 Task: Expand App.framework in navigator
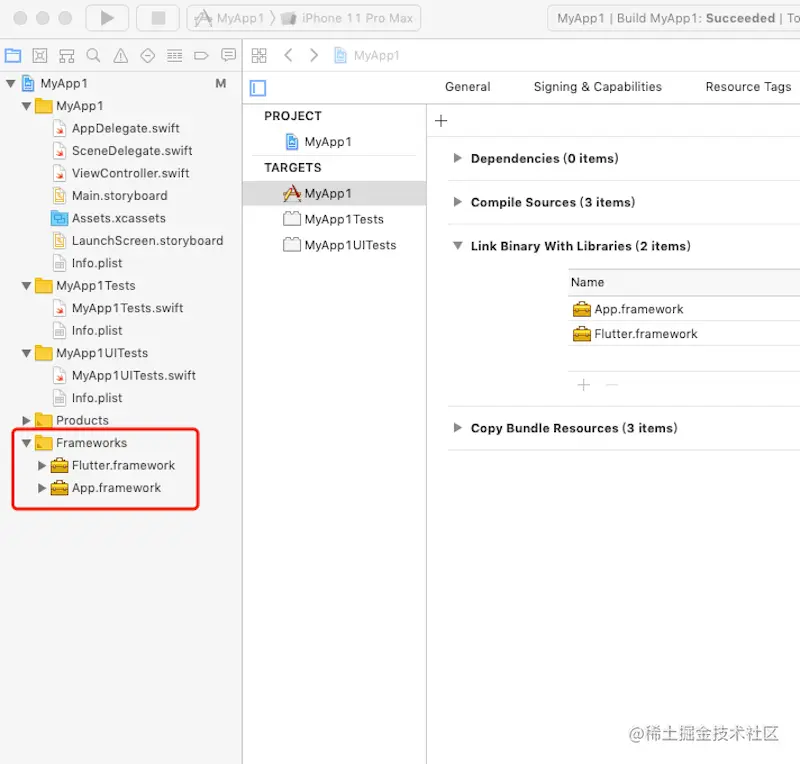[x=42, y=488]
